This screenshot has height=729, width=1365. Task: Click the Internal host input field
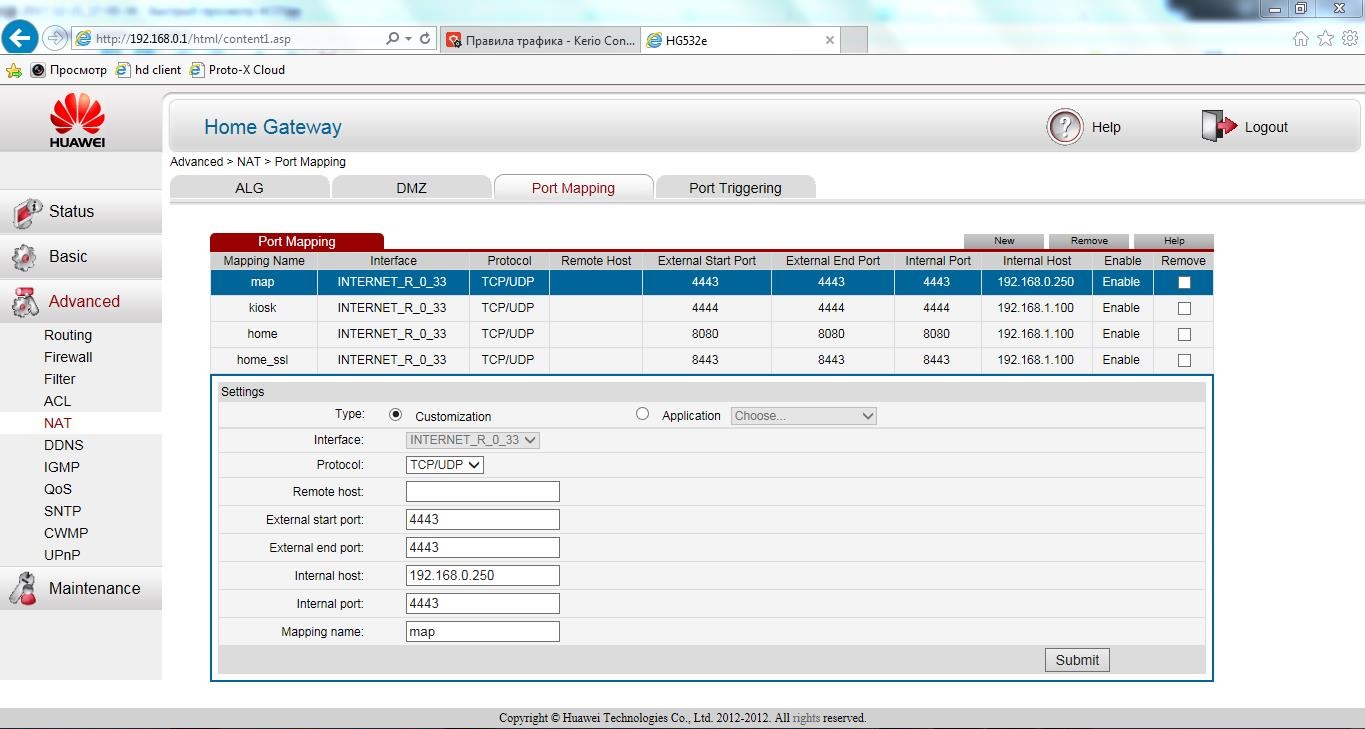pyautogui.click(x=482, y=576)
